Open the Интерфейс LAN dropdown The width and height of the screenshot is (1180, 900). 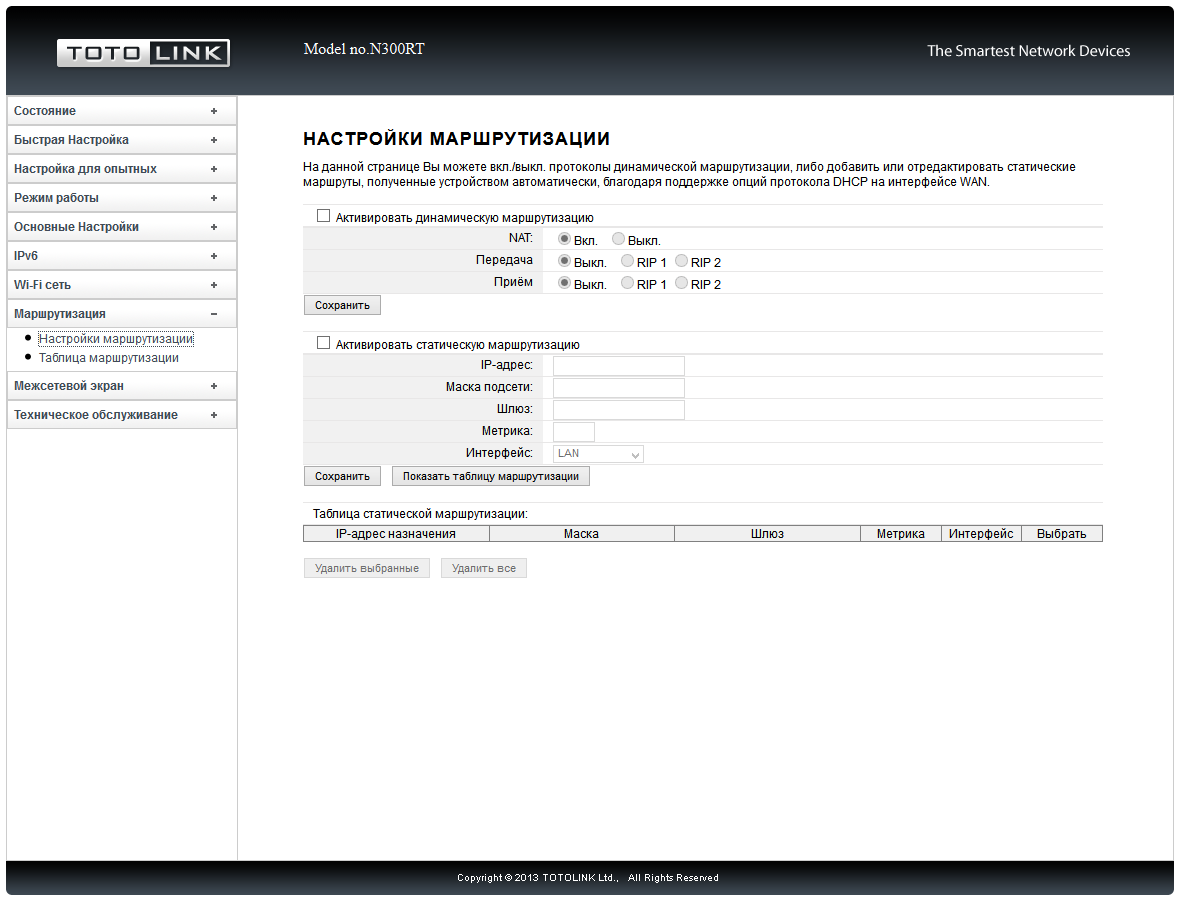(x=598, y=454)
